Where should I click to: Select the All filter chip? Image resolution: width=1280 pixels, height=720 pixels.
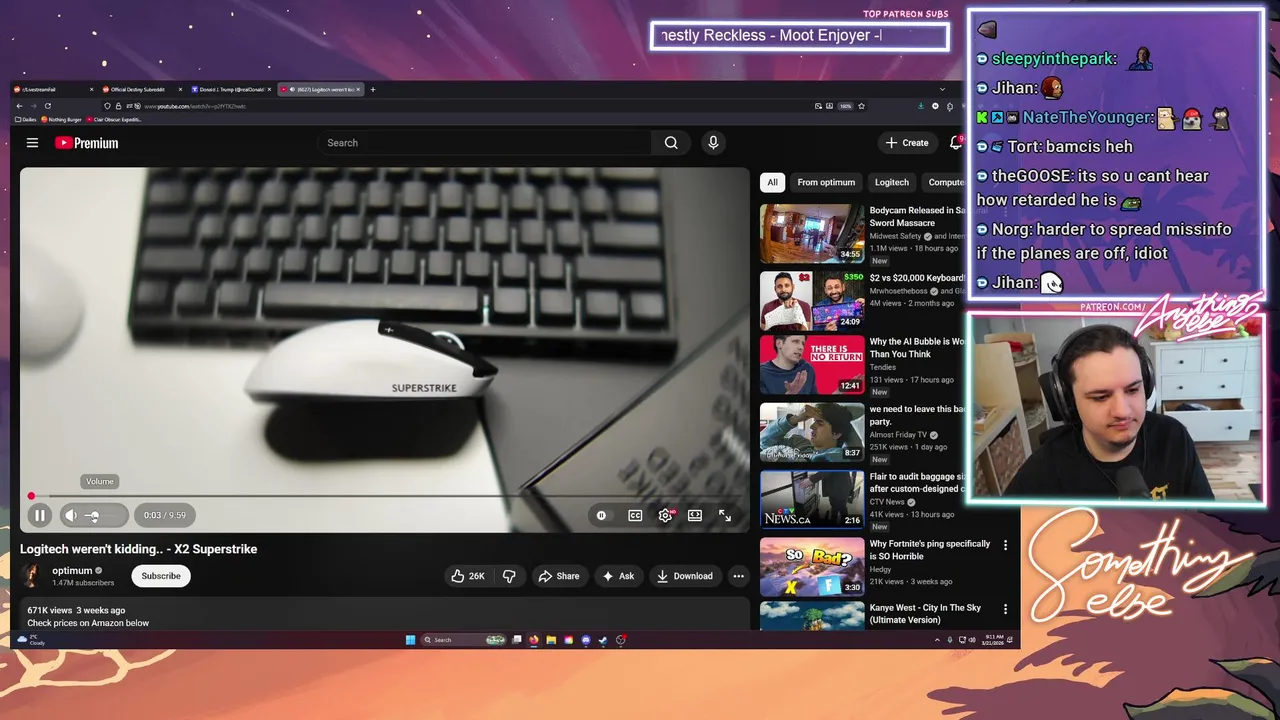tap(772, 182)
